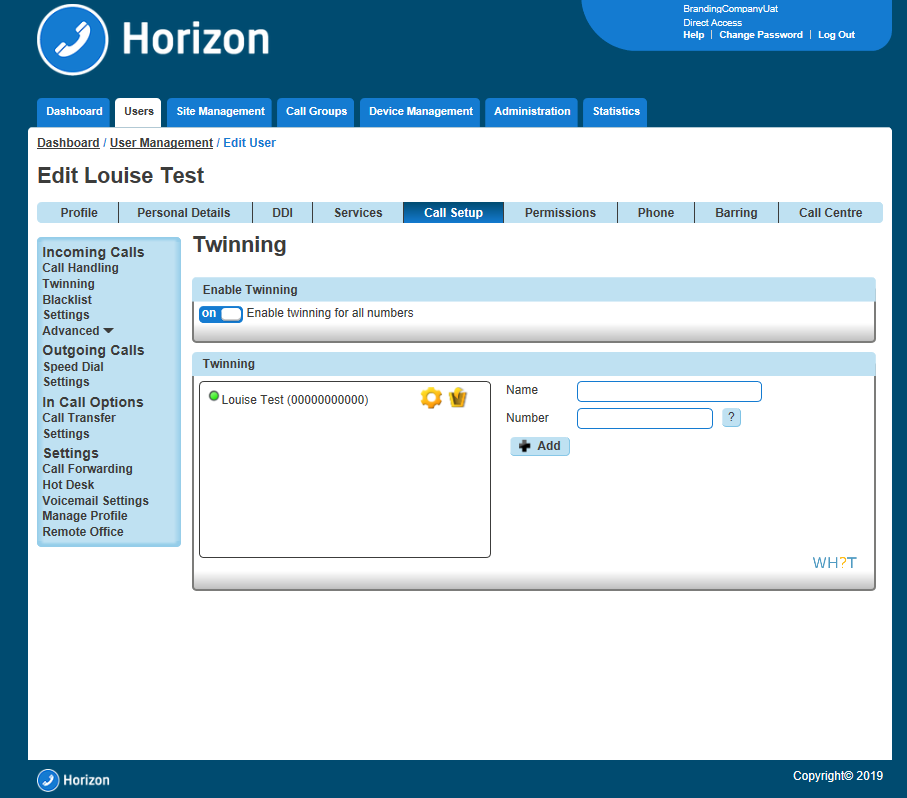
Task: Open Twinning in sidebar
Action: click(68, 284)
